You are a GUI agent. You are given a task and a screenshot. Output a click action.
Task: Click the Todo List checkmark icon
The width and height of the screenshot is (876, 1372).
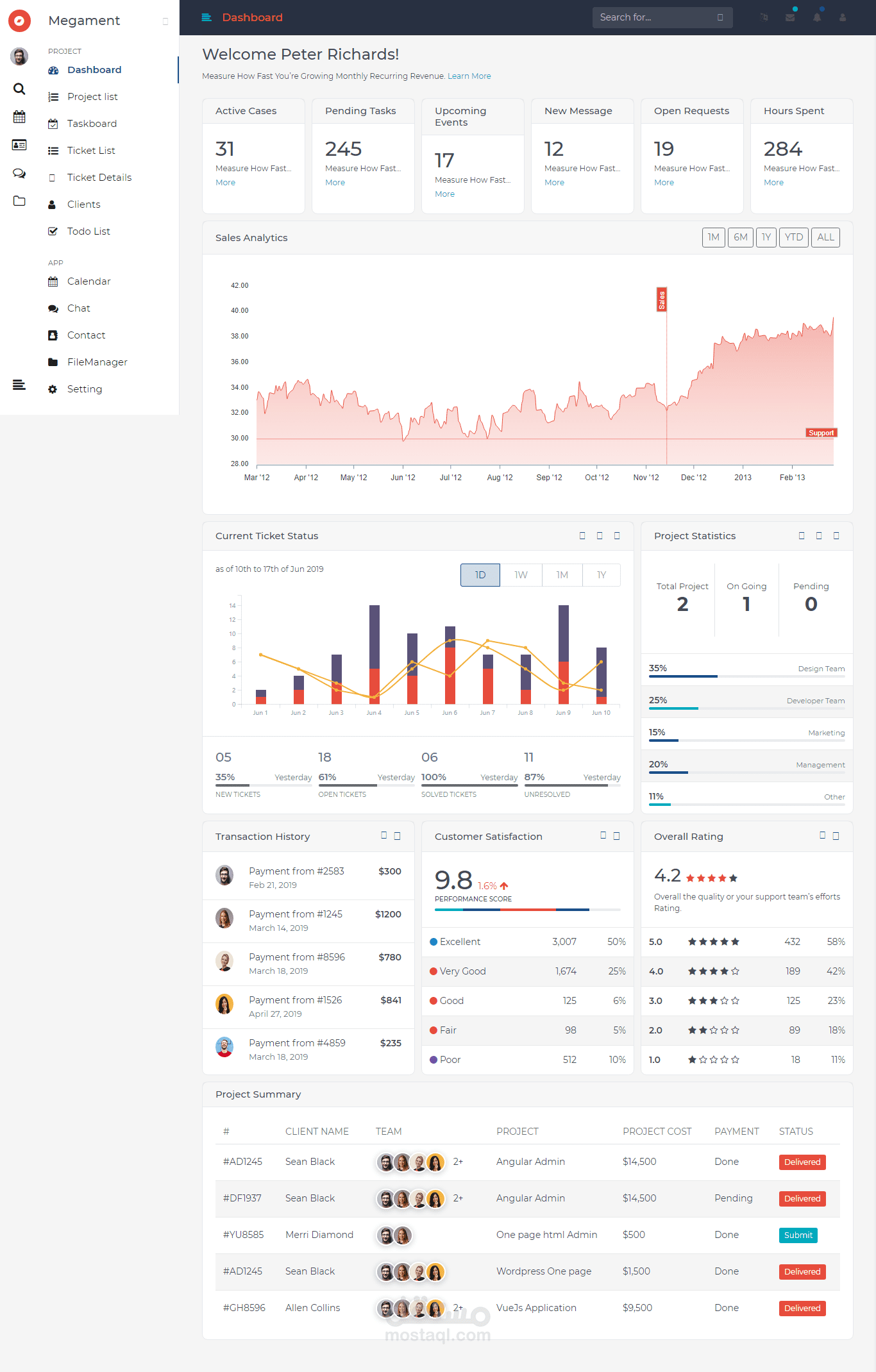pos(53,231)
